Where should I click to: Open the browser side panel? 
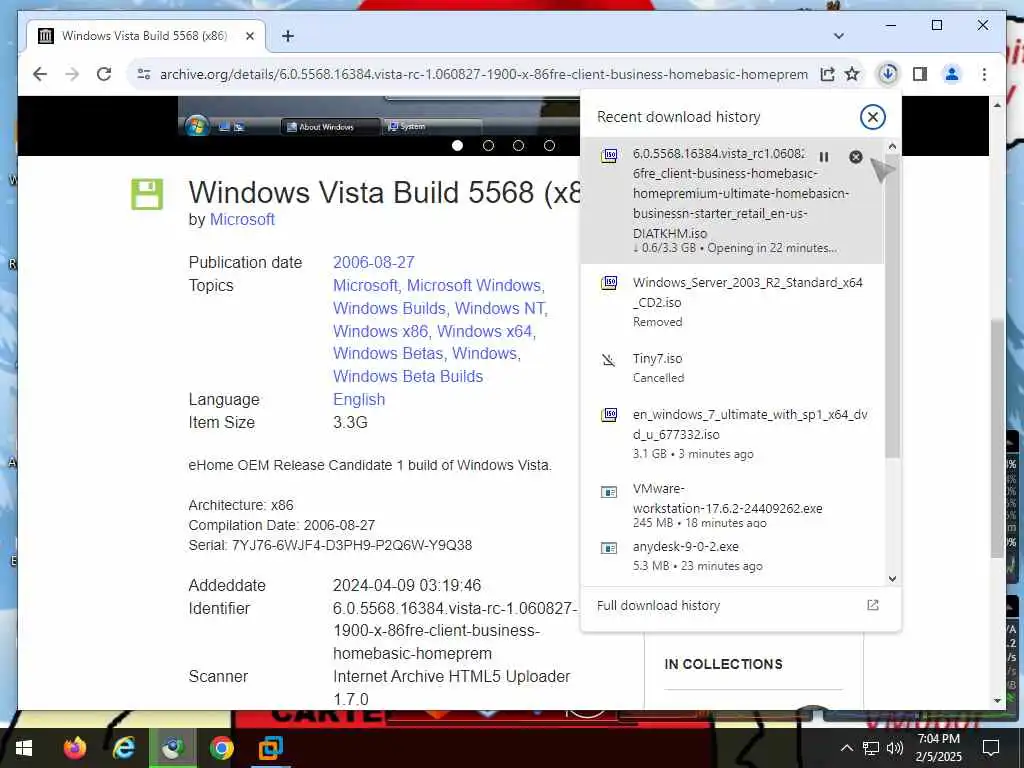[x=920, y=74]
